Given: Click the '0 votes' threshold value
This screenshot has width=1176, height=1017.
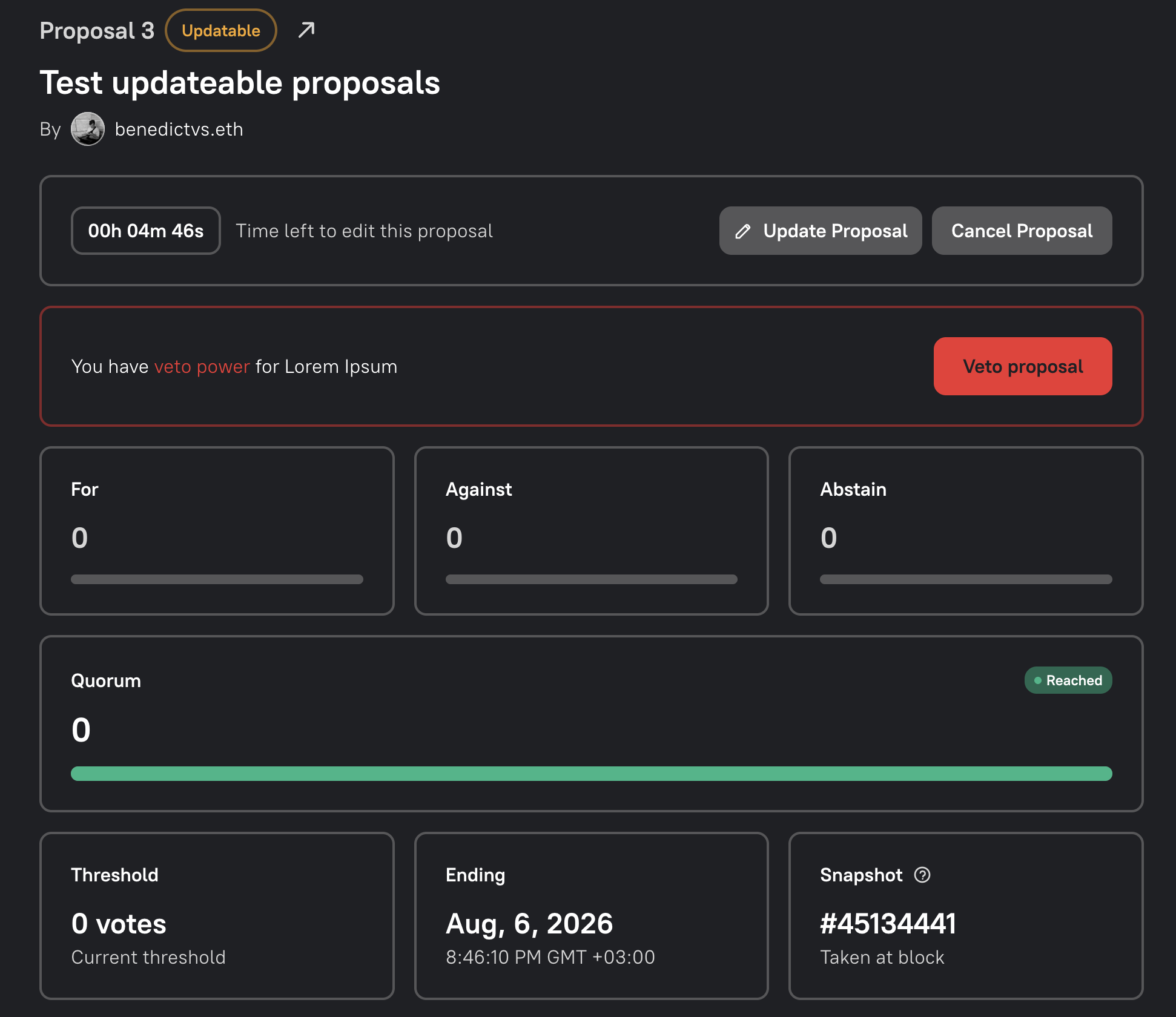Looking at the screenshot, I should [x=119, y=924].
